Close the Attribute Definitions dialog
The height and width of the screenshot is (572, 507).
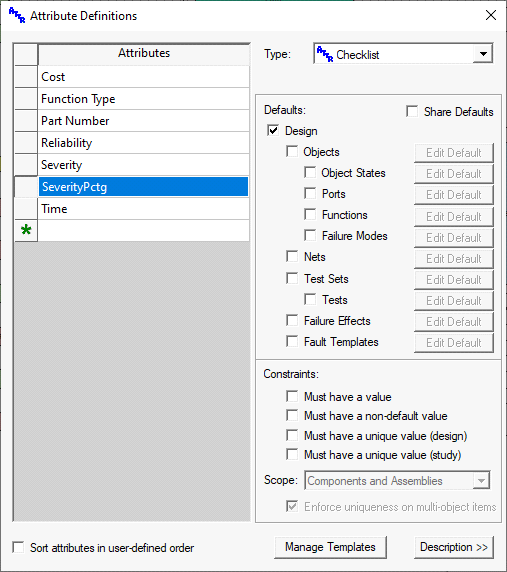pos(491,15)
